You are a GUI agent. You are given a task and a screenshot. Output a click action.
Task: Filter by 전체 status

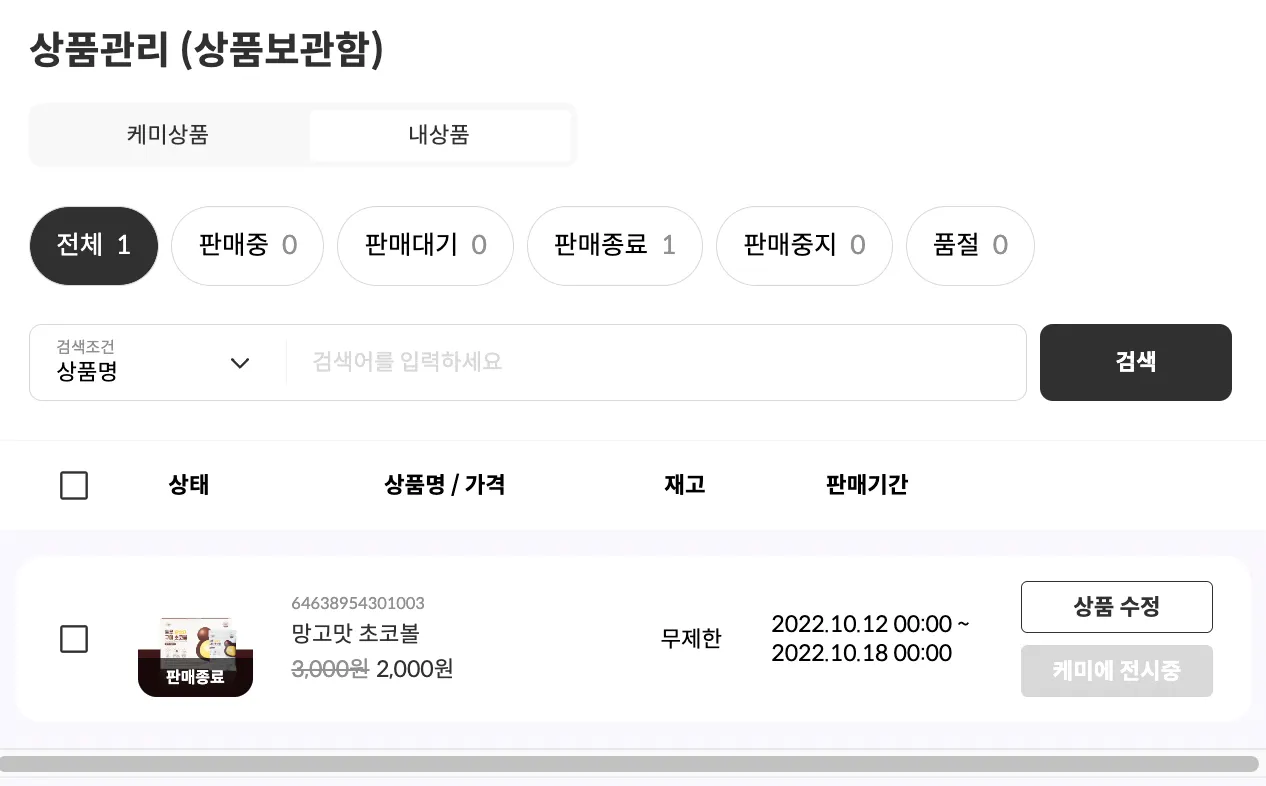94,246
